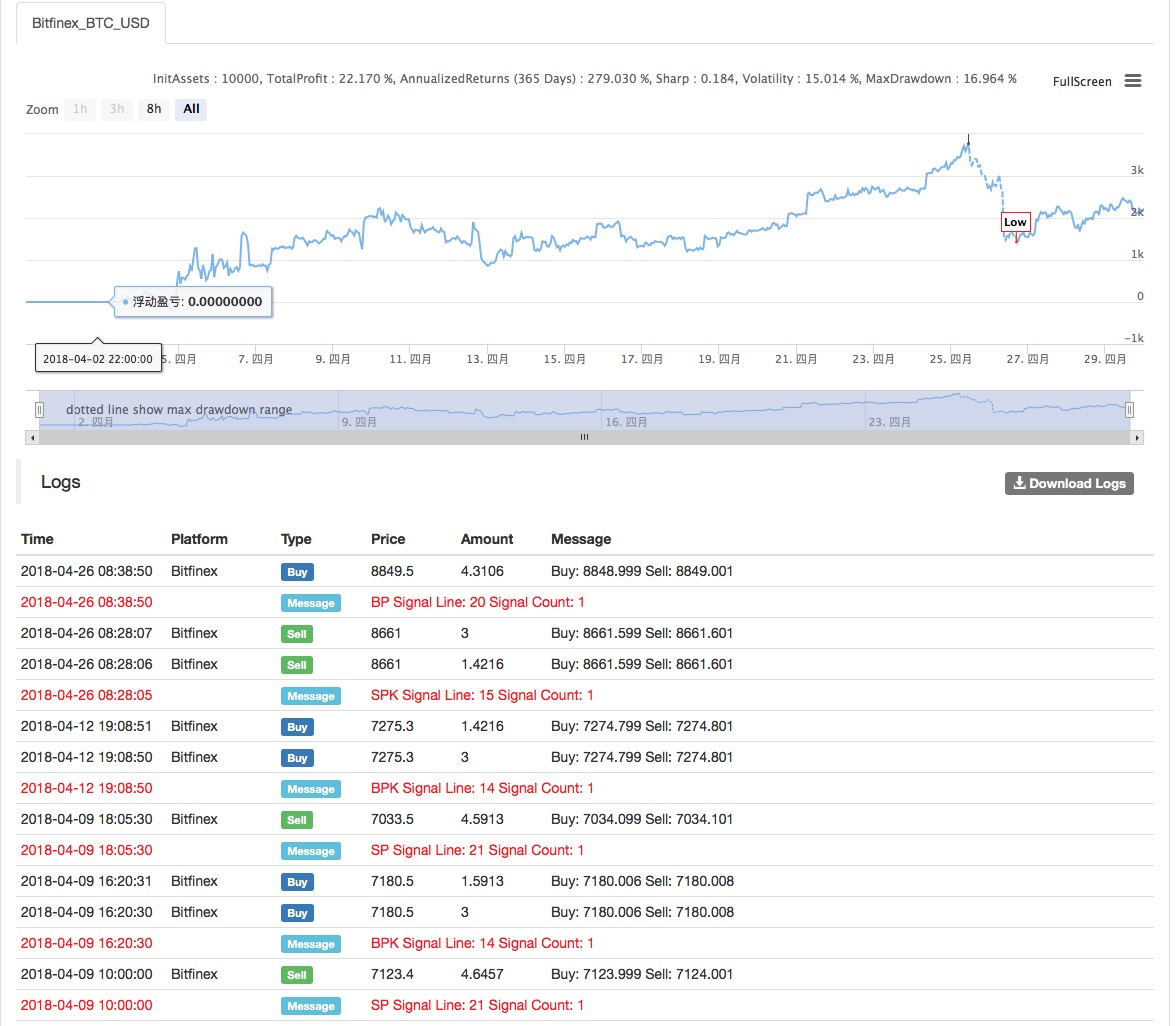Click amount value 4.3106

(482, 572)
